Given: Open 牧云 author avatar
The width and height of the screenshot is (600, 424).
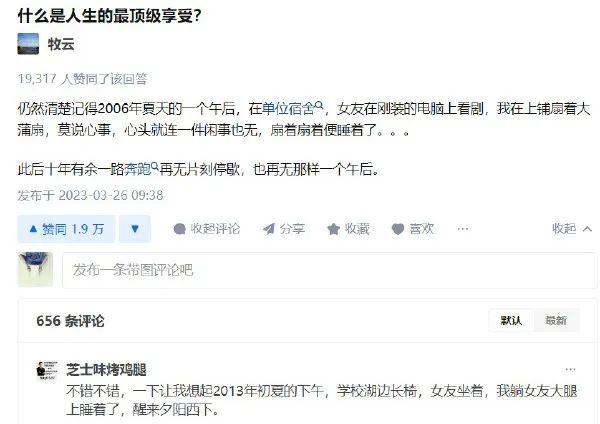Looking at the screenshot, I should 28,44.
